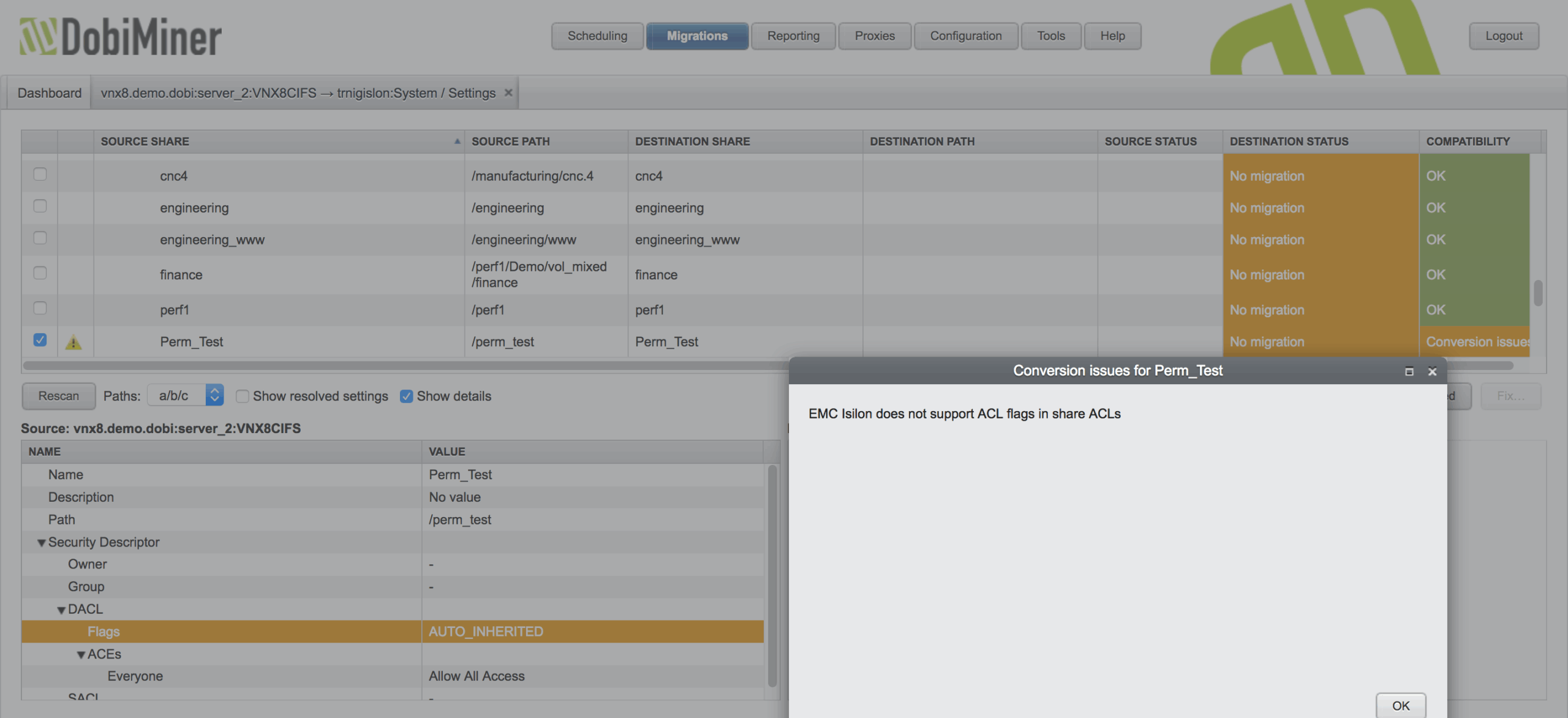Switch to the Dashboard tab

point(49,93)
